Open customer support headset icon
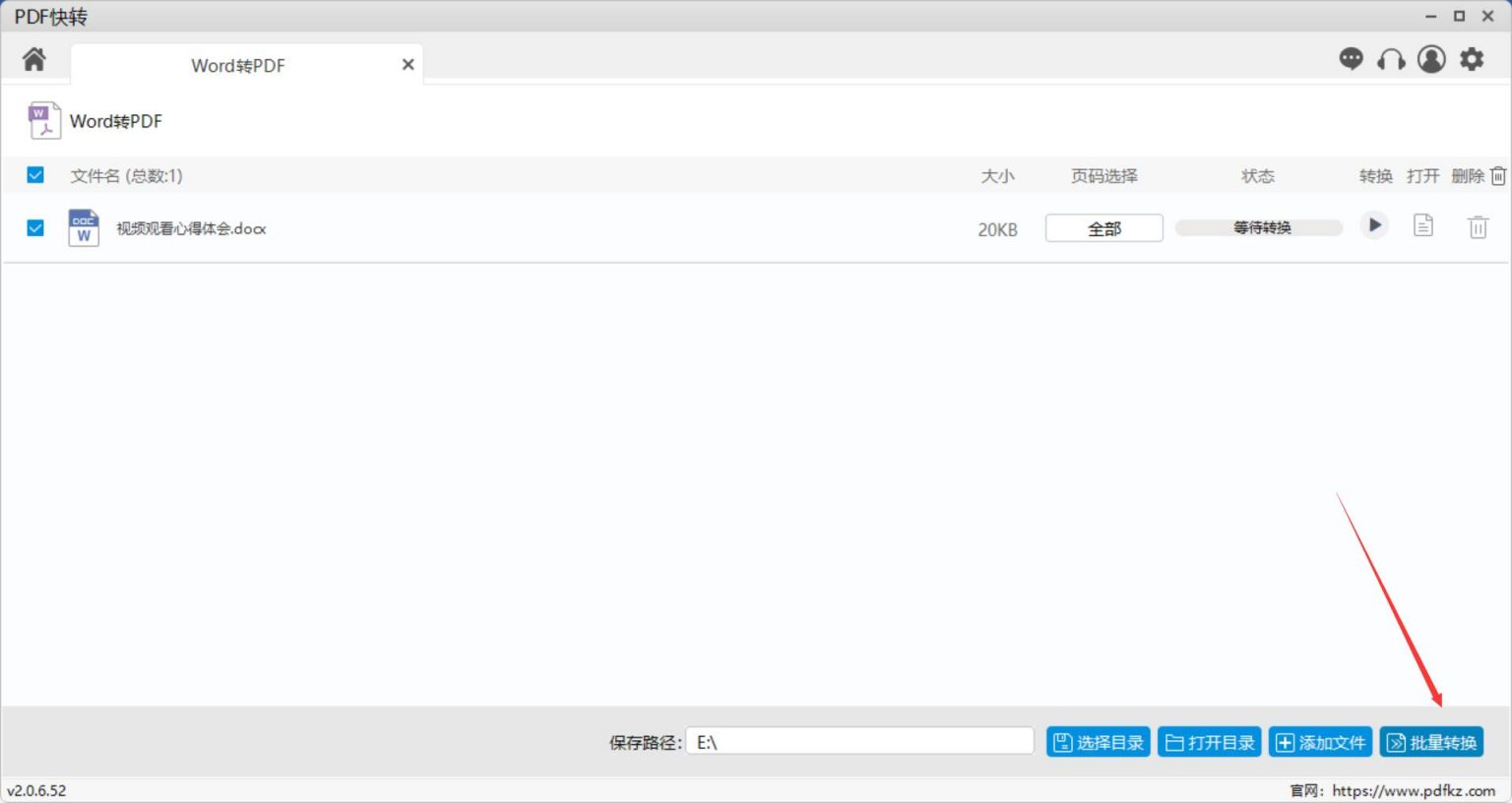This screenshot has width=1512, height=803. tap(1391, 60)
